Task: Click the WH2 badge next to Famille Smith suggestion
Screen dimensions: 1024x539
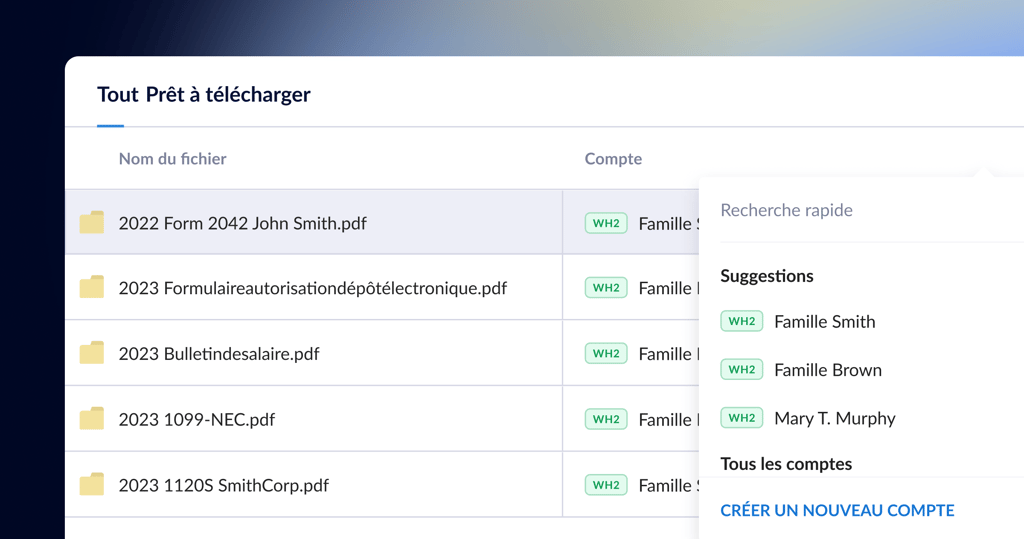Action: pos(741,321)
